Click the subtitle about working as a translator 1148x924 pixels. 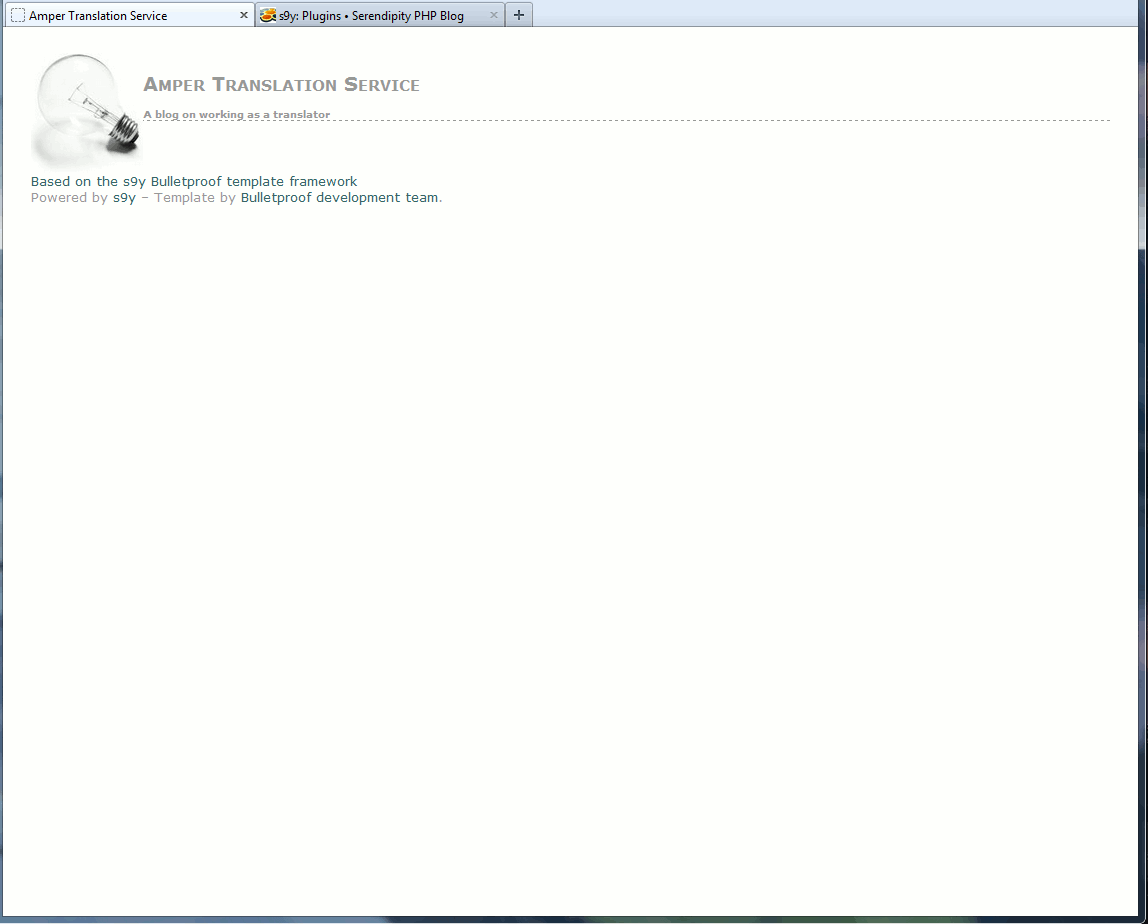pyautogui.click(x=236, y=114)
